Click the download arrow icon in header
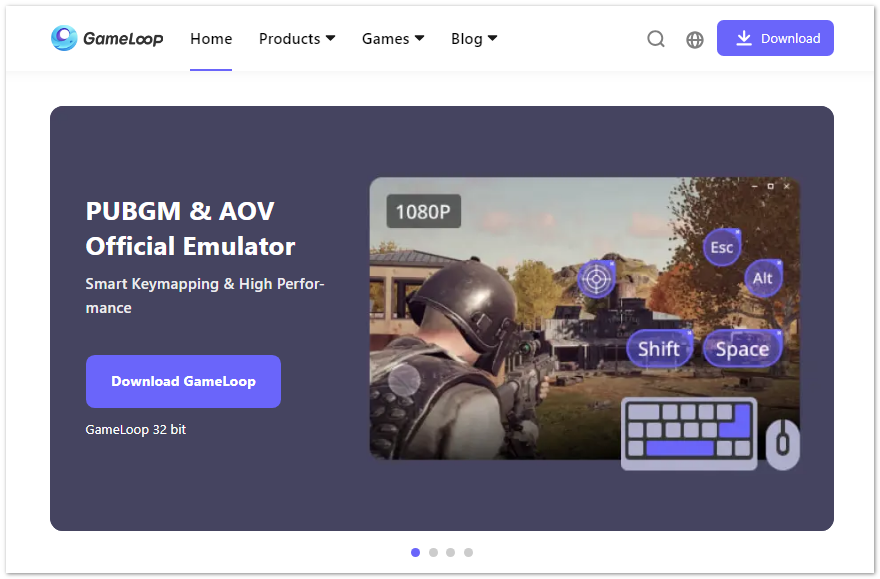 tap(744, 38)
